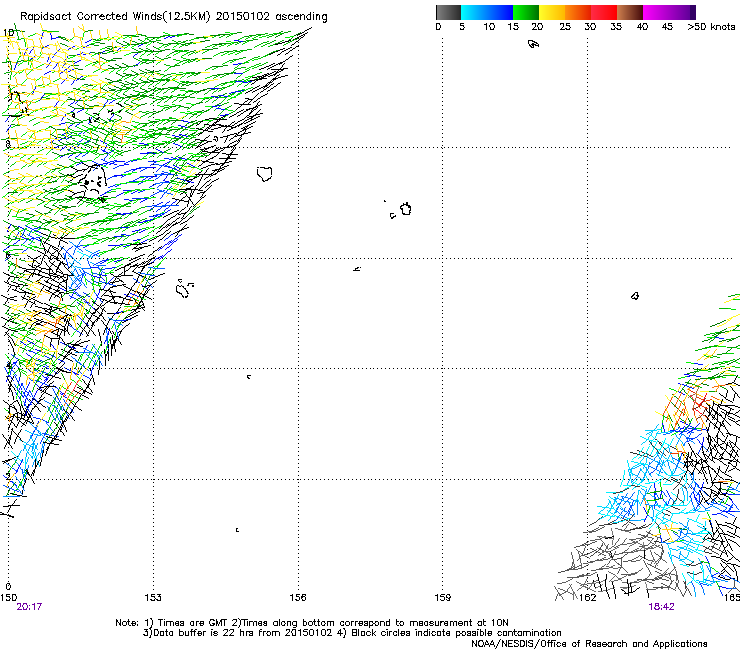This screenshot has height=650, width=740.
Task: Select the purple '20:17' pass time
Action: coord(29,607)
